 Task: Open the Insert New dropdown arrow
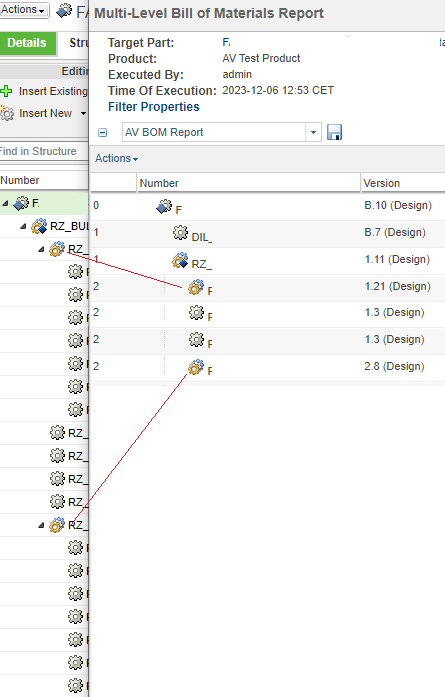(x=83, y=113)
